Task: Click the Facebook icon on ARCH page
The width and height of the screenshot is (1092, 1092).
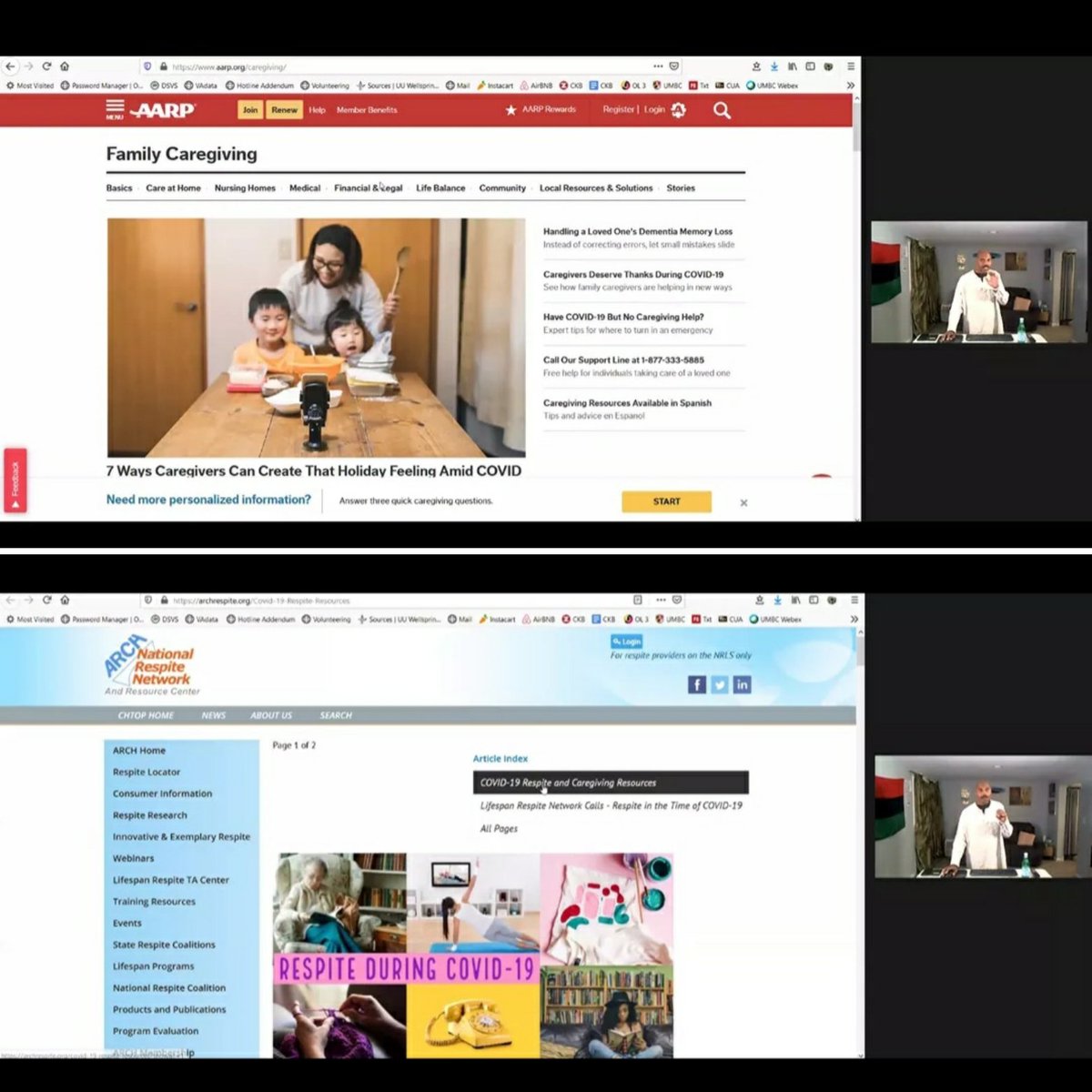Action: pos(696,684)
